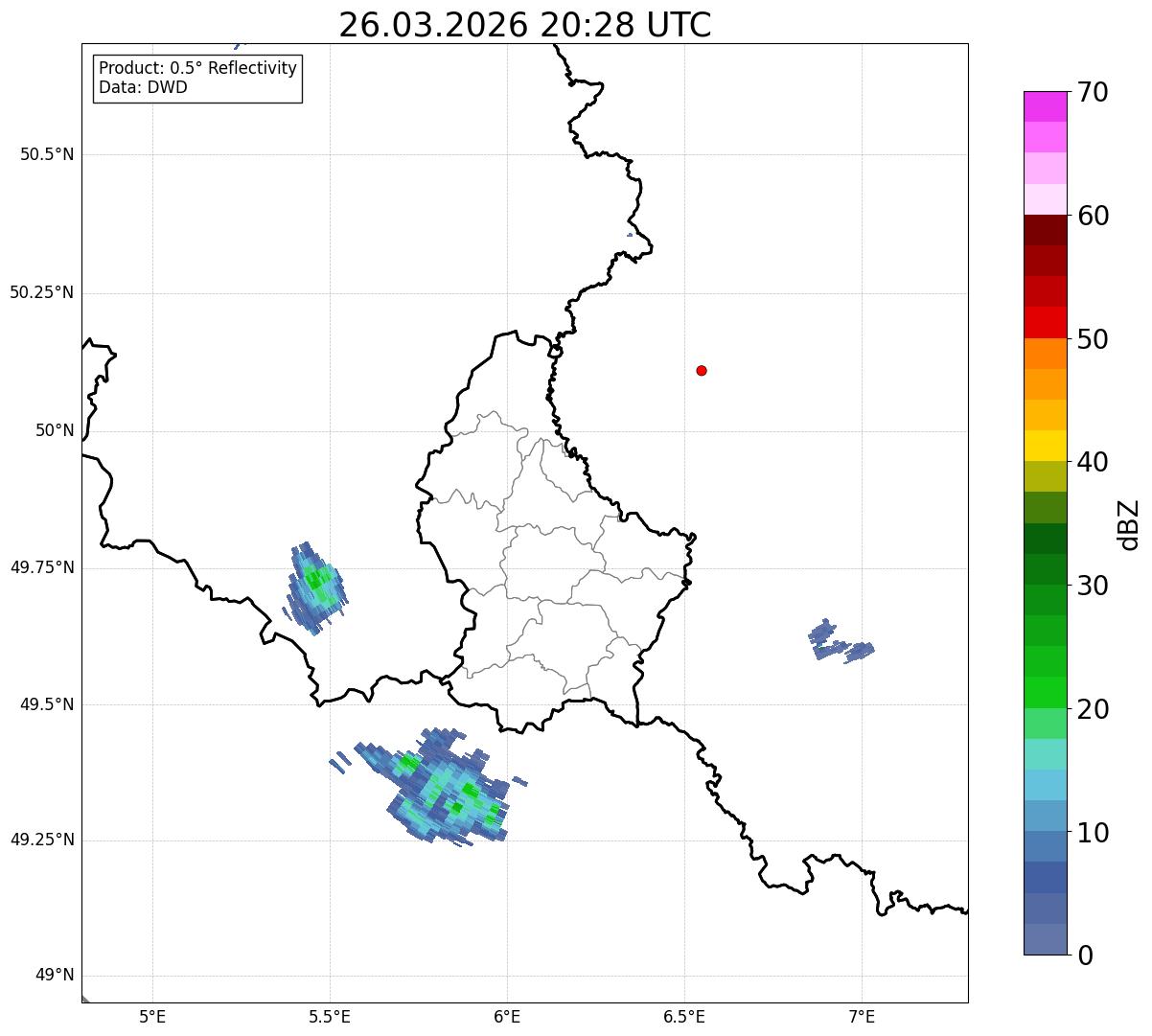Click the '49.25°N' latitude label
Viewport: 1152px width, 1036px height.
(42, 840)
